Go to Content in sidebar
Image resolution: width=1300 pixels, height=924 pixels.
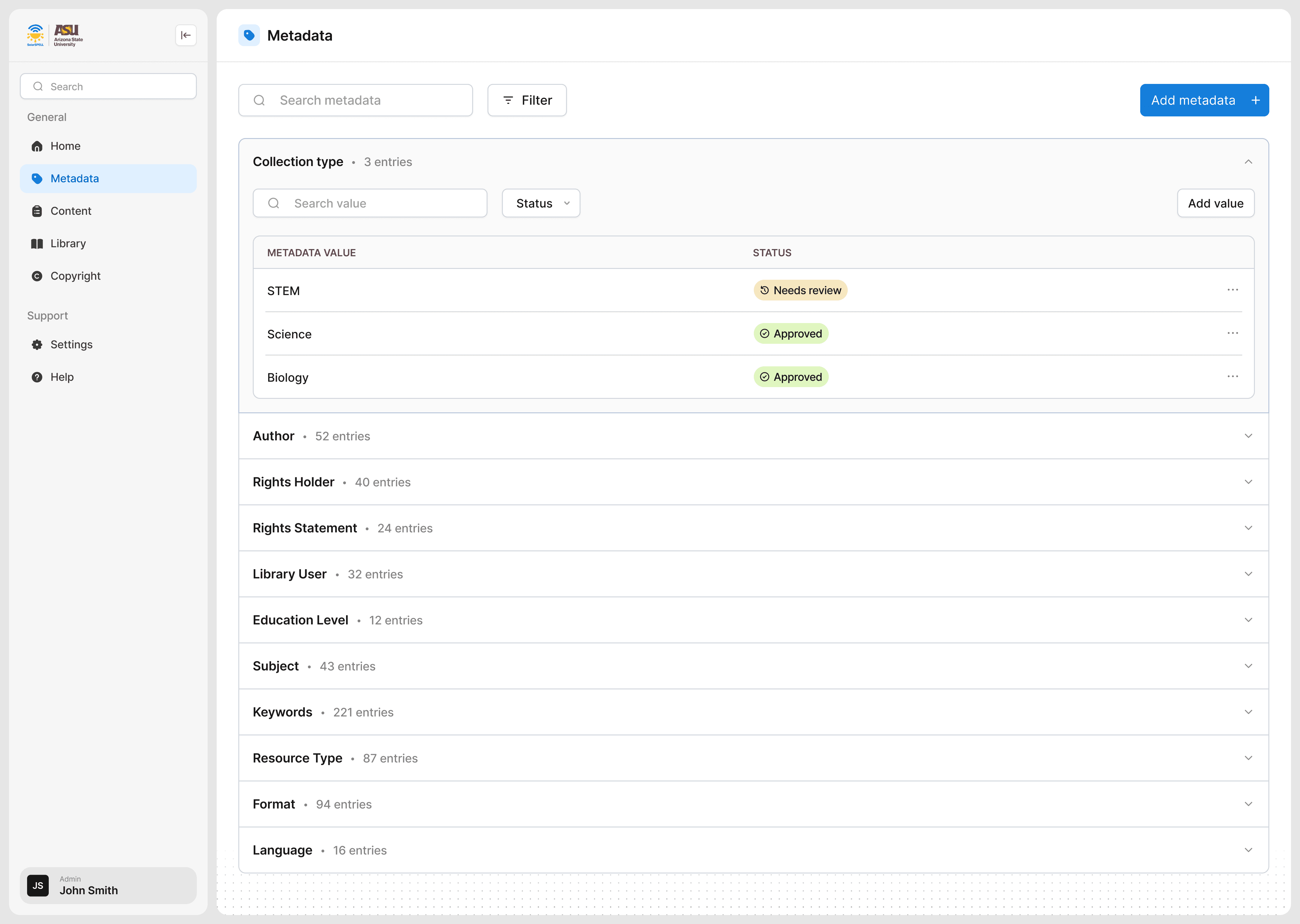coord(71,211)
